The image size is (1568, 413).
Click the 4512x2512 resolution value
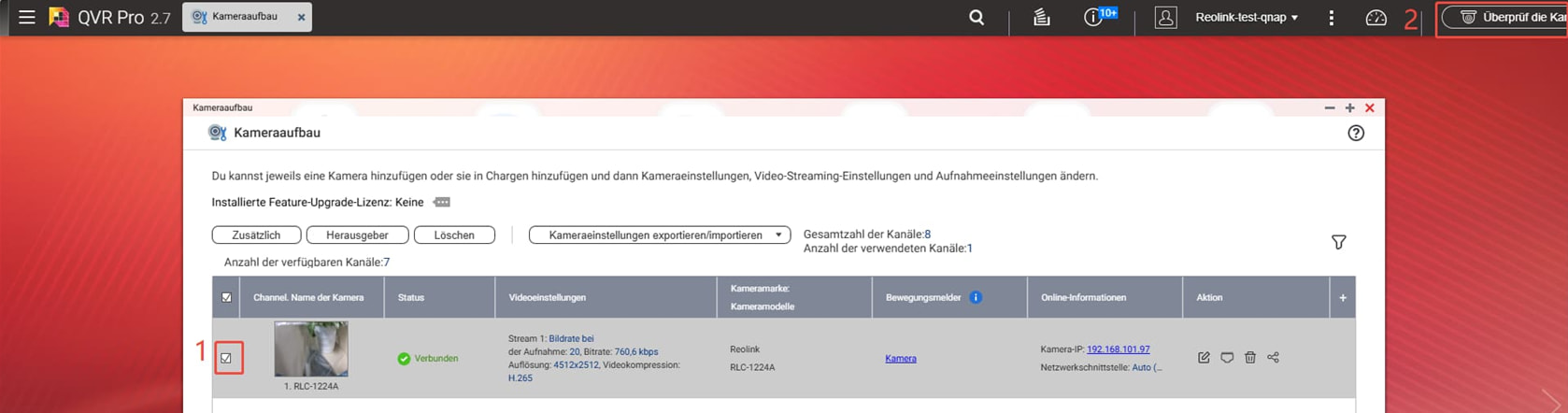[x=576, y=364]
